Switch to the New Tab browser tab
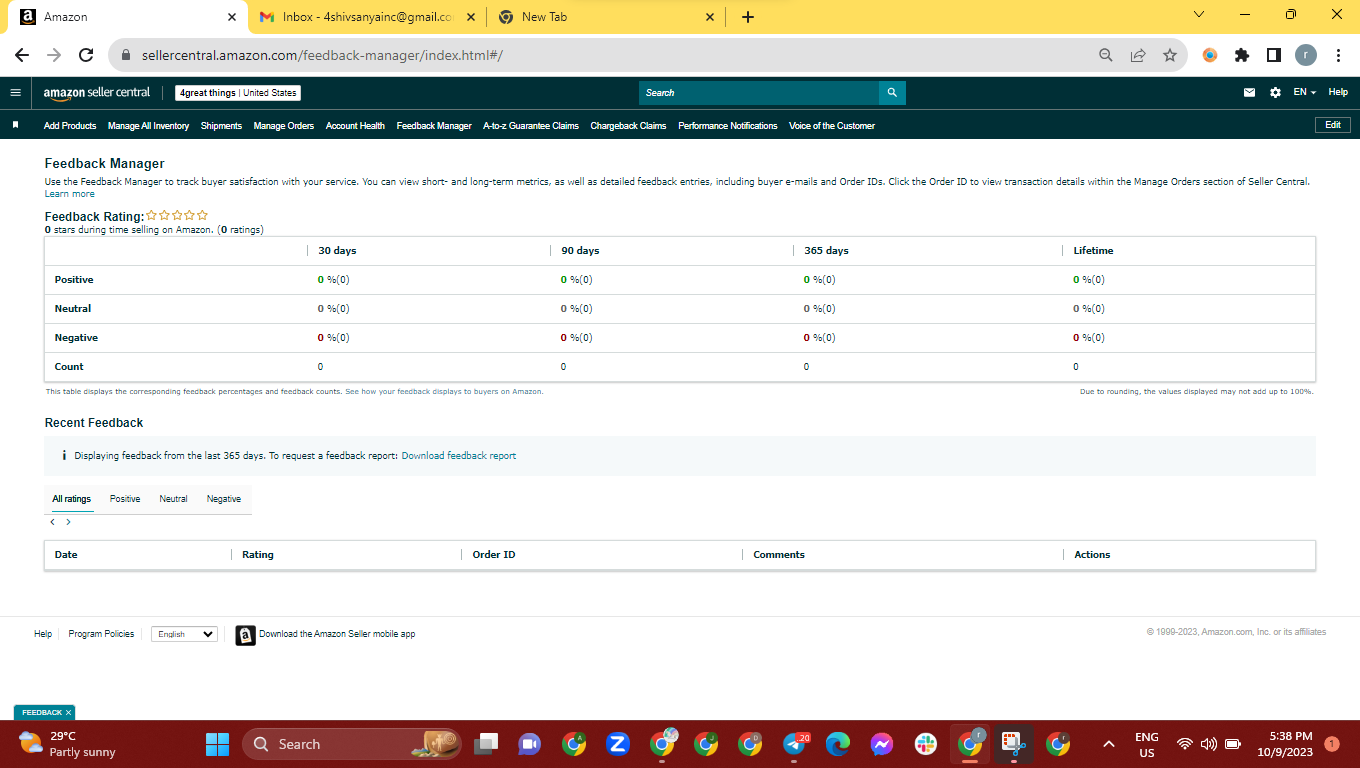This screenshot has height=768, width=1360. point(606,17)
